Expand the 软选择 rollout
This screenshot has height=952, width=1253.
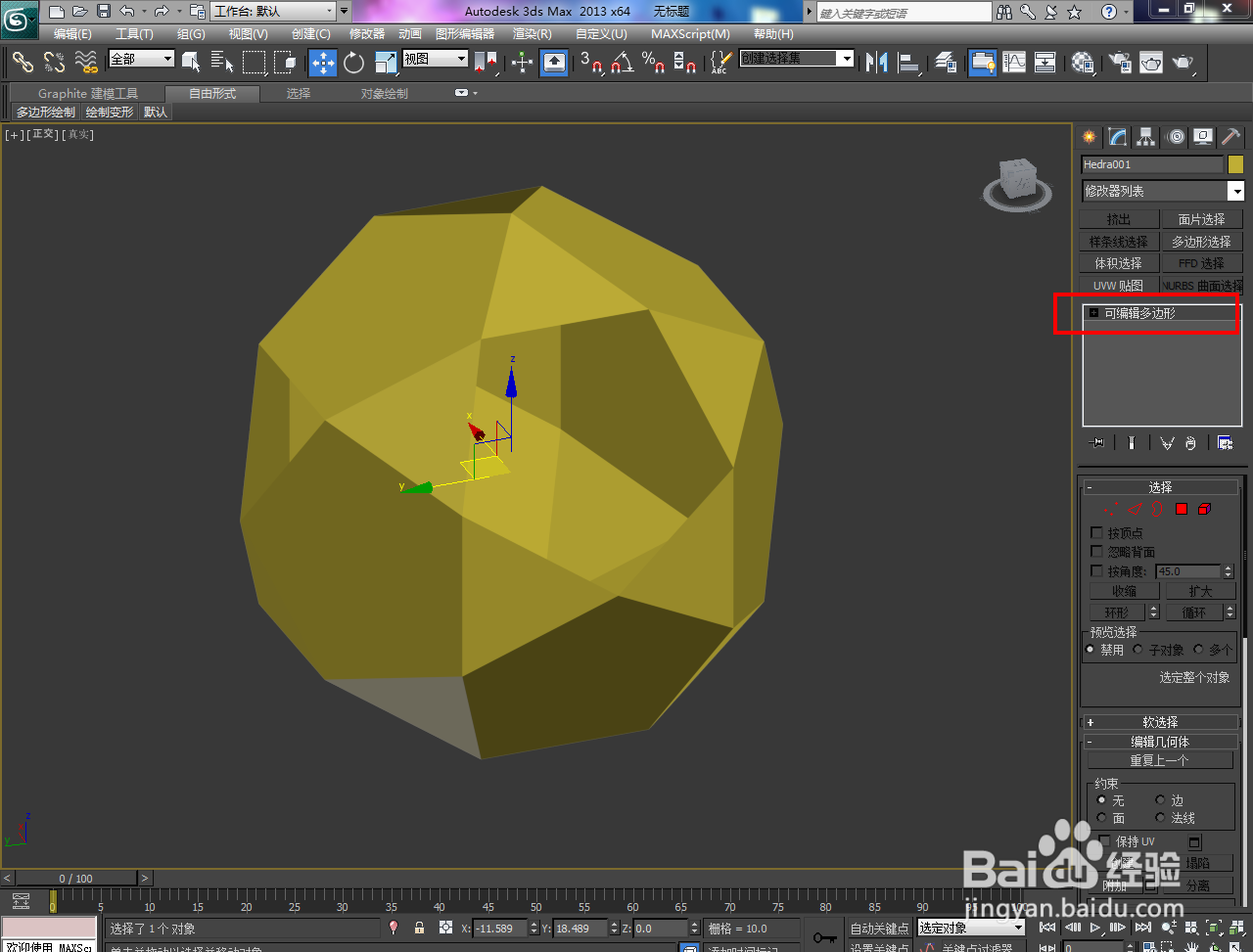click(x=1160, y=722)
